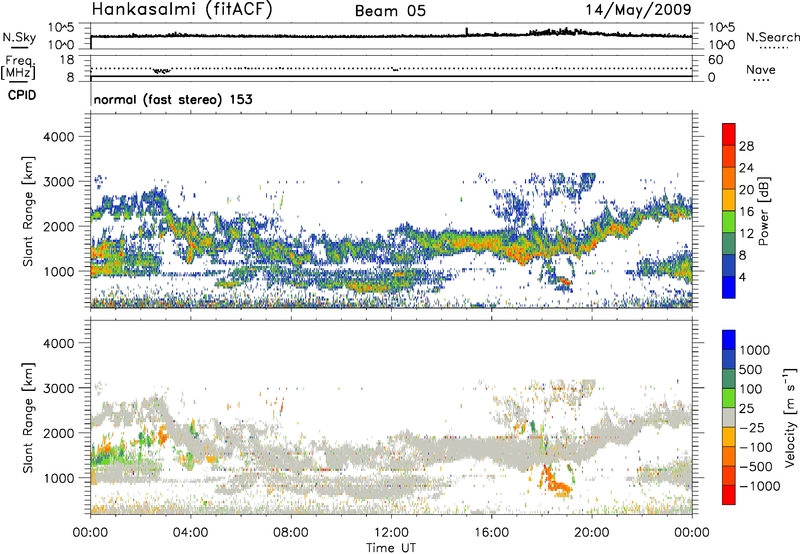The width and height of the screenshot is (800, 554).
Task: Click the '4' label on Power color bar
Action: click(x=742, y=277)
